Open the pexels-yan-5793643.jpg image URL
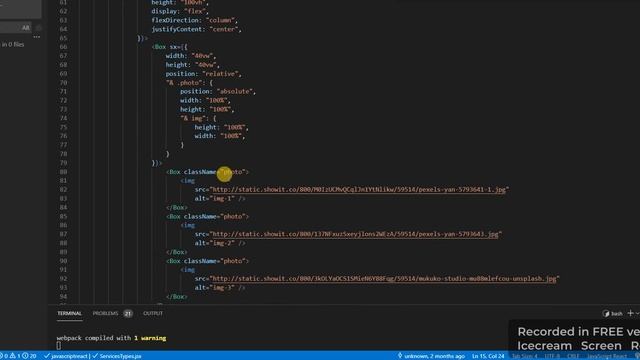The image size is (640, 360). click(355, 234)
